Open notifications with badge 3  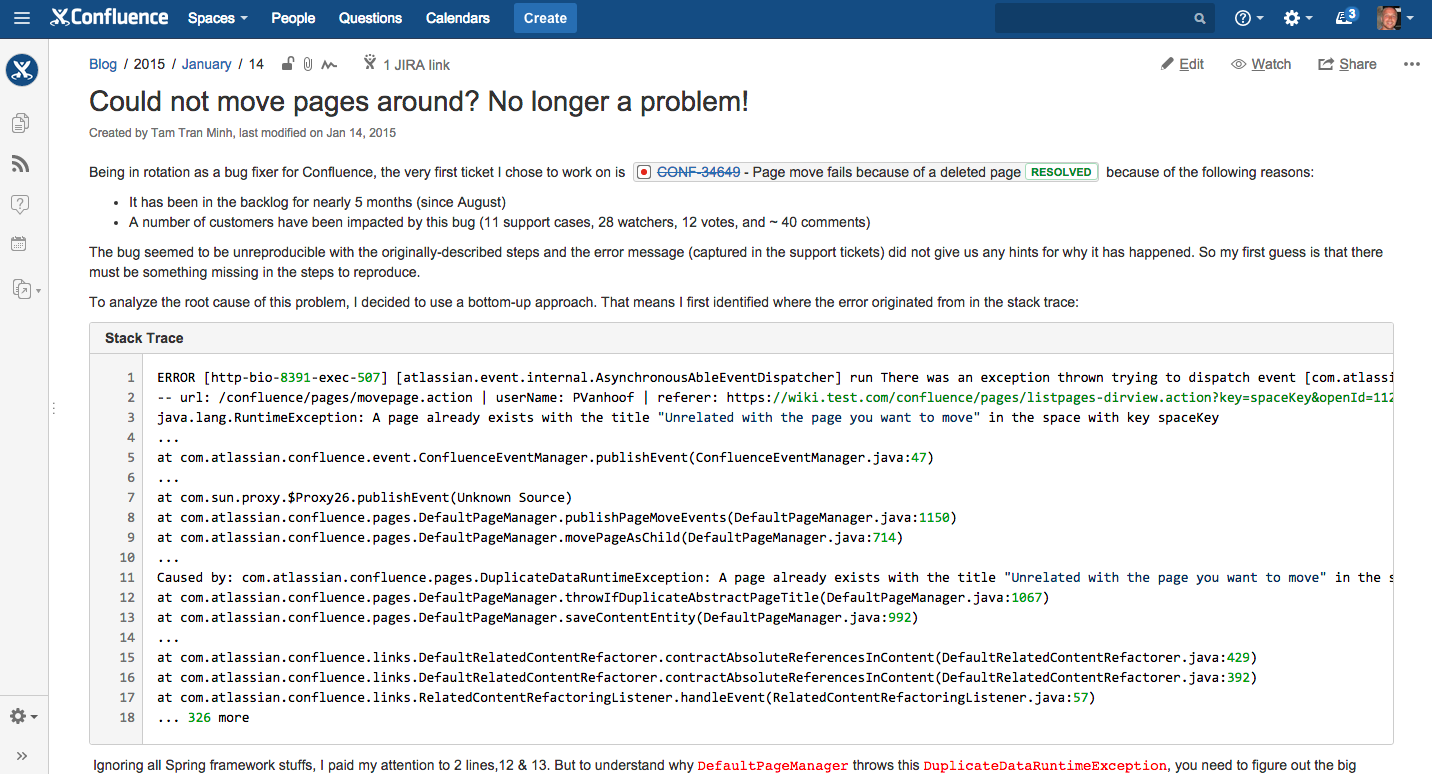pyautogui.click(x=1347, y=17)
